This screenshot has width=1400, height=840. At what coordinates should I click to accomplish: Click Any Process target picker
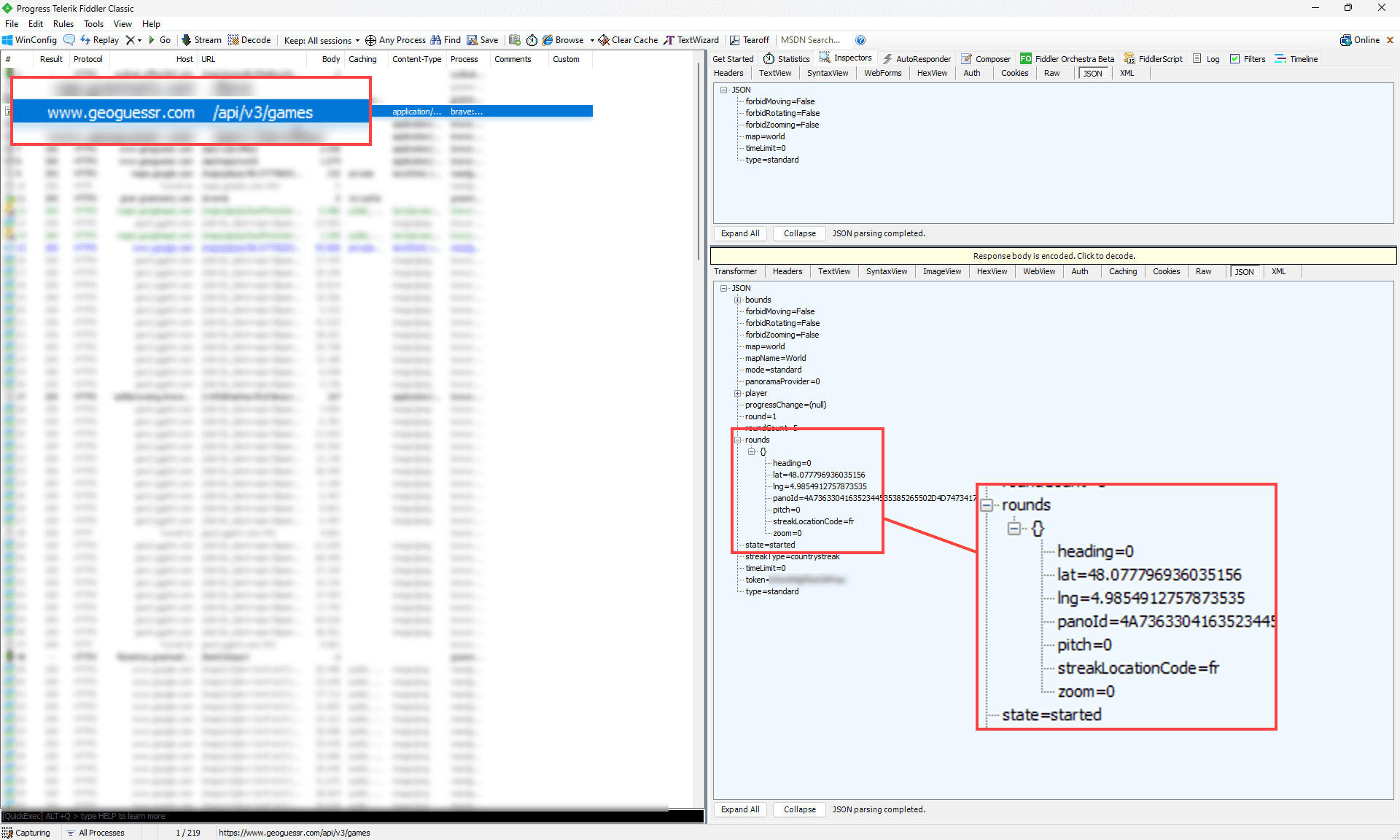point(395,40)
